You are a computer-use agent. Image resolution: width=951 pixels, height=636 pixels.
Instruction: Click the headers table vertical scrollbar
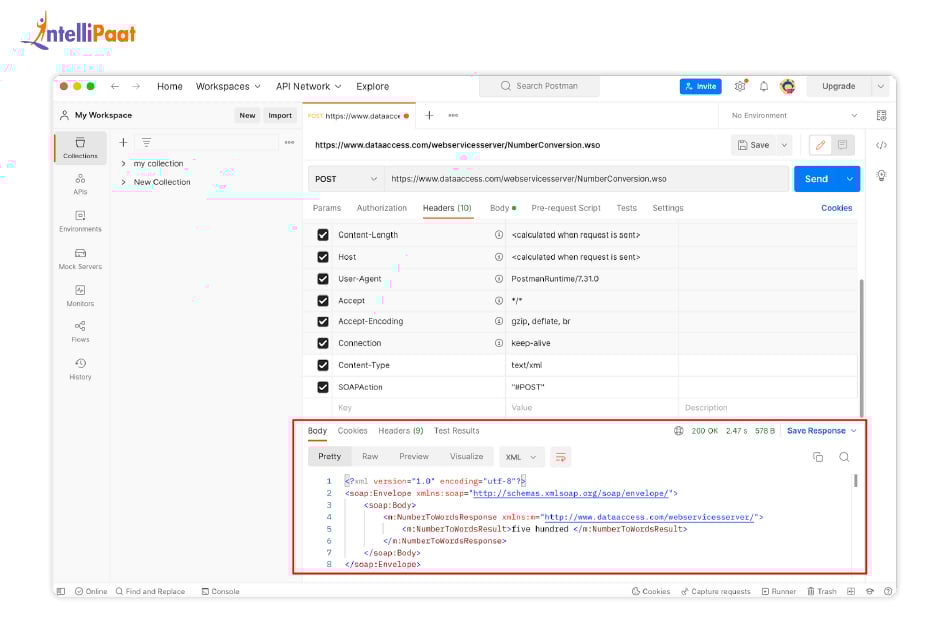click(861, 347)
